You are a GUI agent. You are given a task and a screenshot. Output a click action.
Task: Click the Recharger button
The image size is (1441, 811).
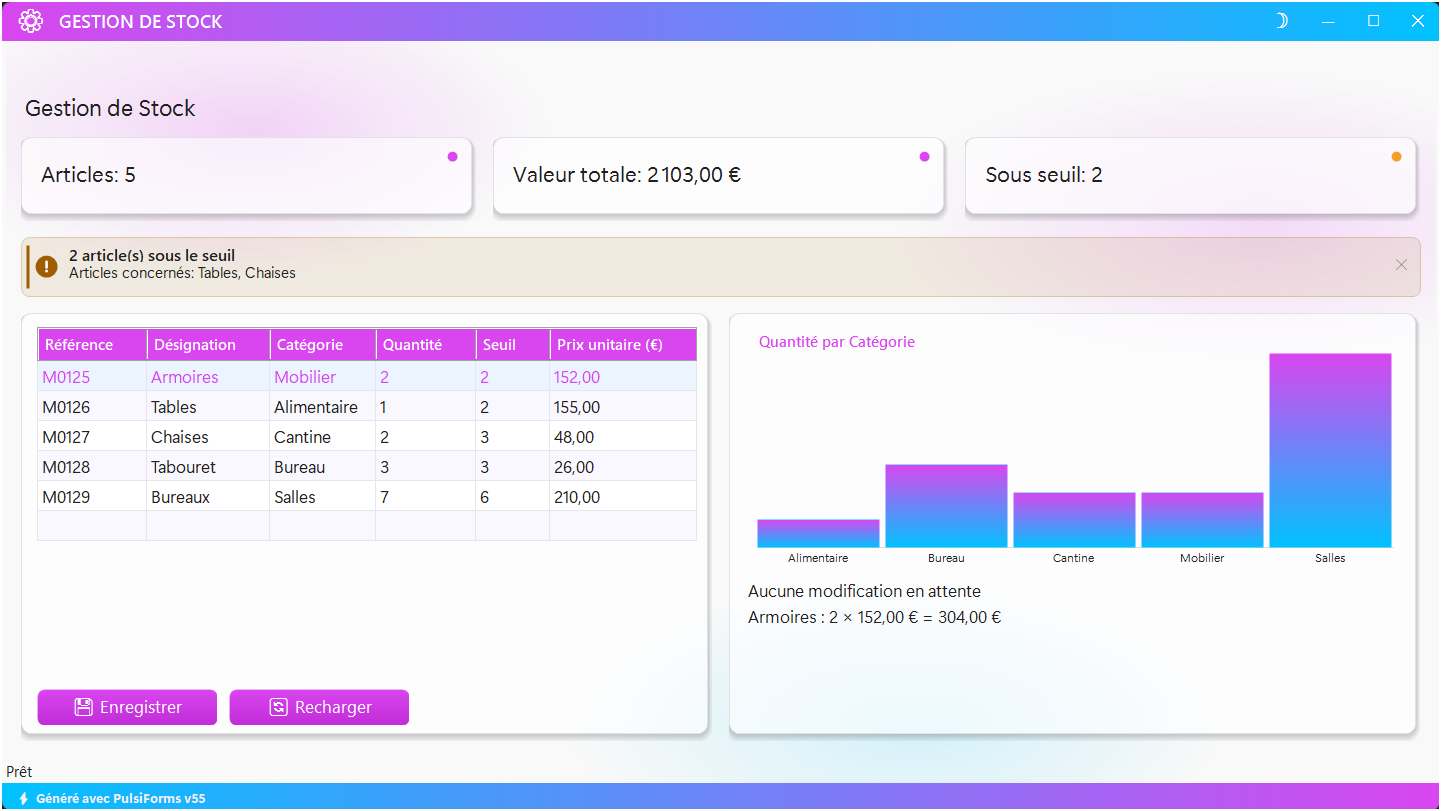pyautogui.click(x=319, y=707)
